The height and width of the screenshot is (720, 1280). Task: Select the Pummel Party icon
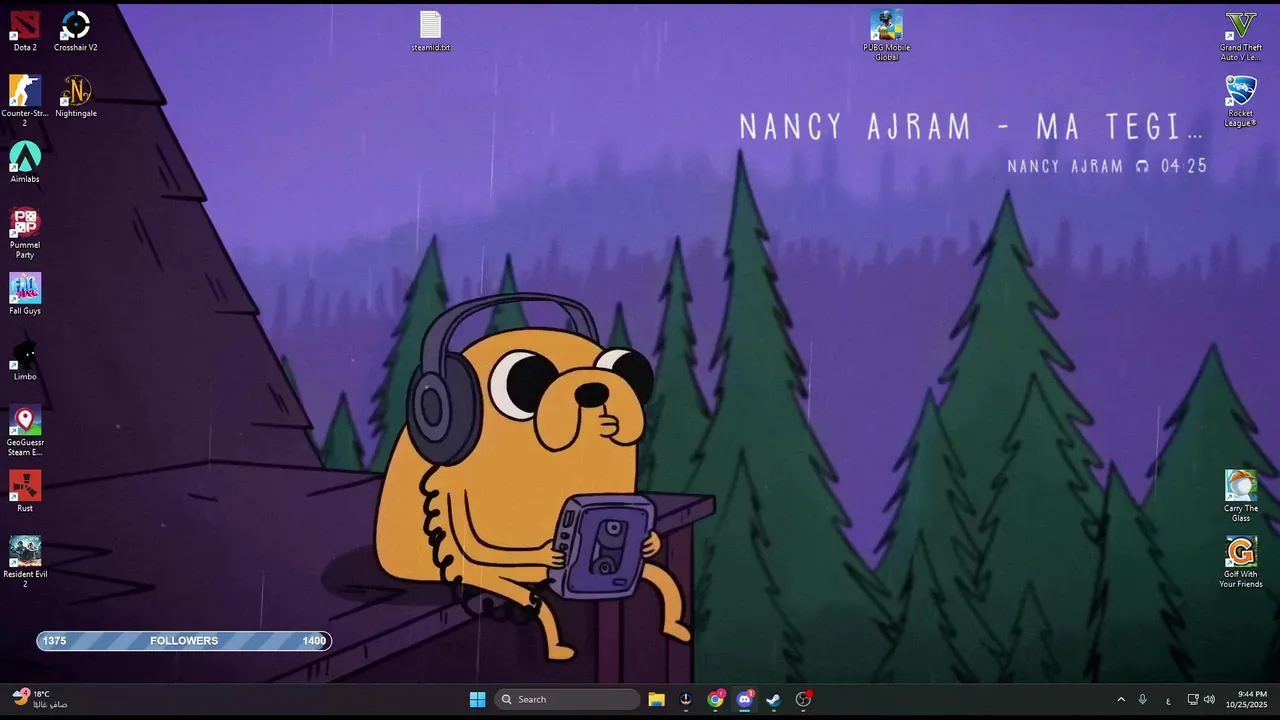(25, 233)
